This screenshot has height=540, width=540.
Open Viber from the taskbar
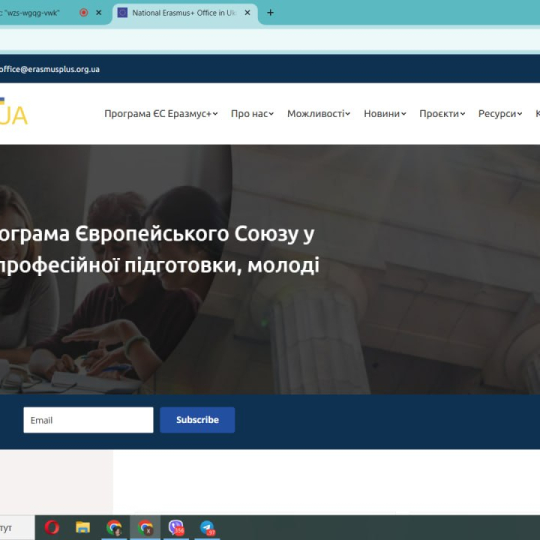tap(176, 527)
